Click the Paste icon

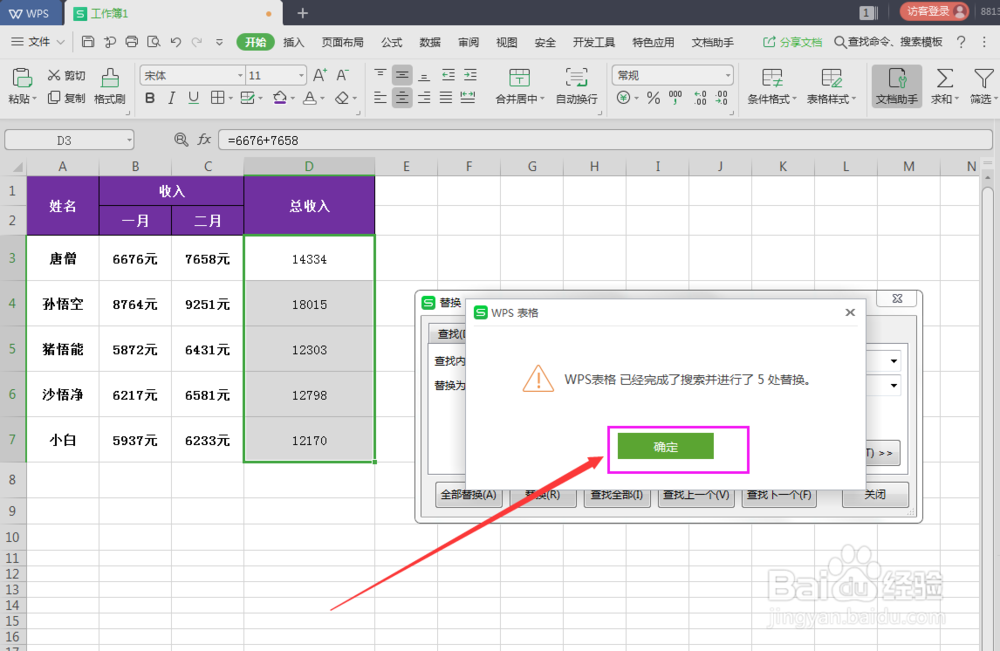[22, 78]
